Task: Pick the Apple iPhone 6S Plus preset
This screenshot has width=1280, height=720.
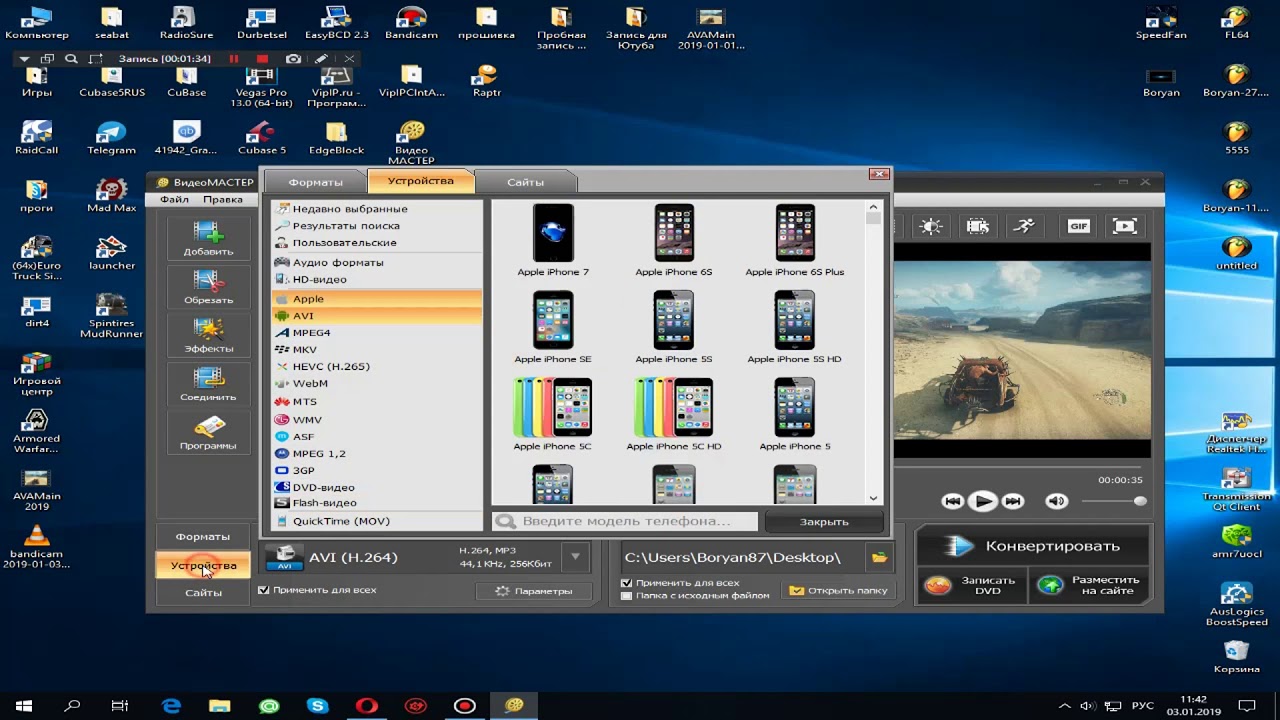Action: 795,240
